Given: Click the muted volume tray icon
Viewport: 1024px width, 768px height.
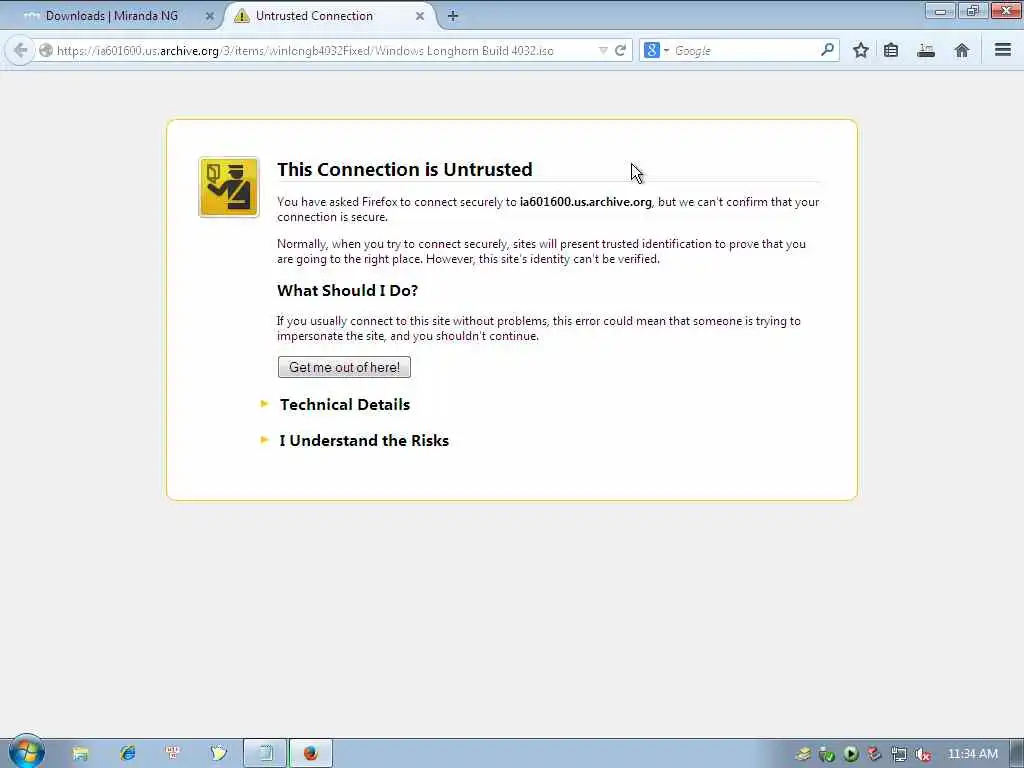Looking at the screenshot, I should coord(923,754).
